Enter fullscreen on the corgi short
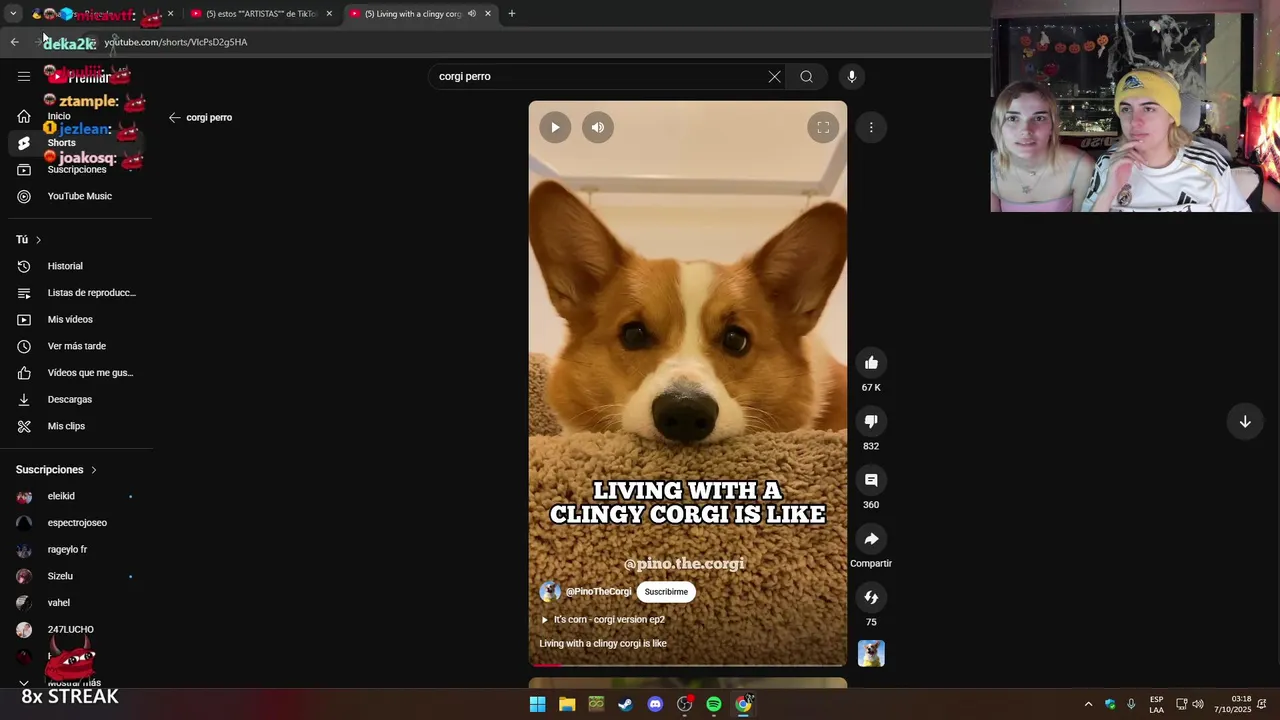This screenshot has width=1280, height=720. [x=823, y=127]
